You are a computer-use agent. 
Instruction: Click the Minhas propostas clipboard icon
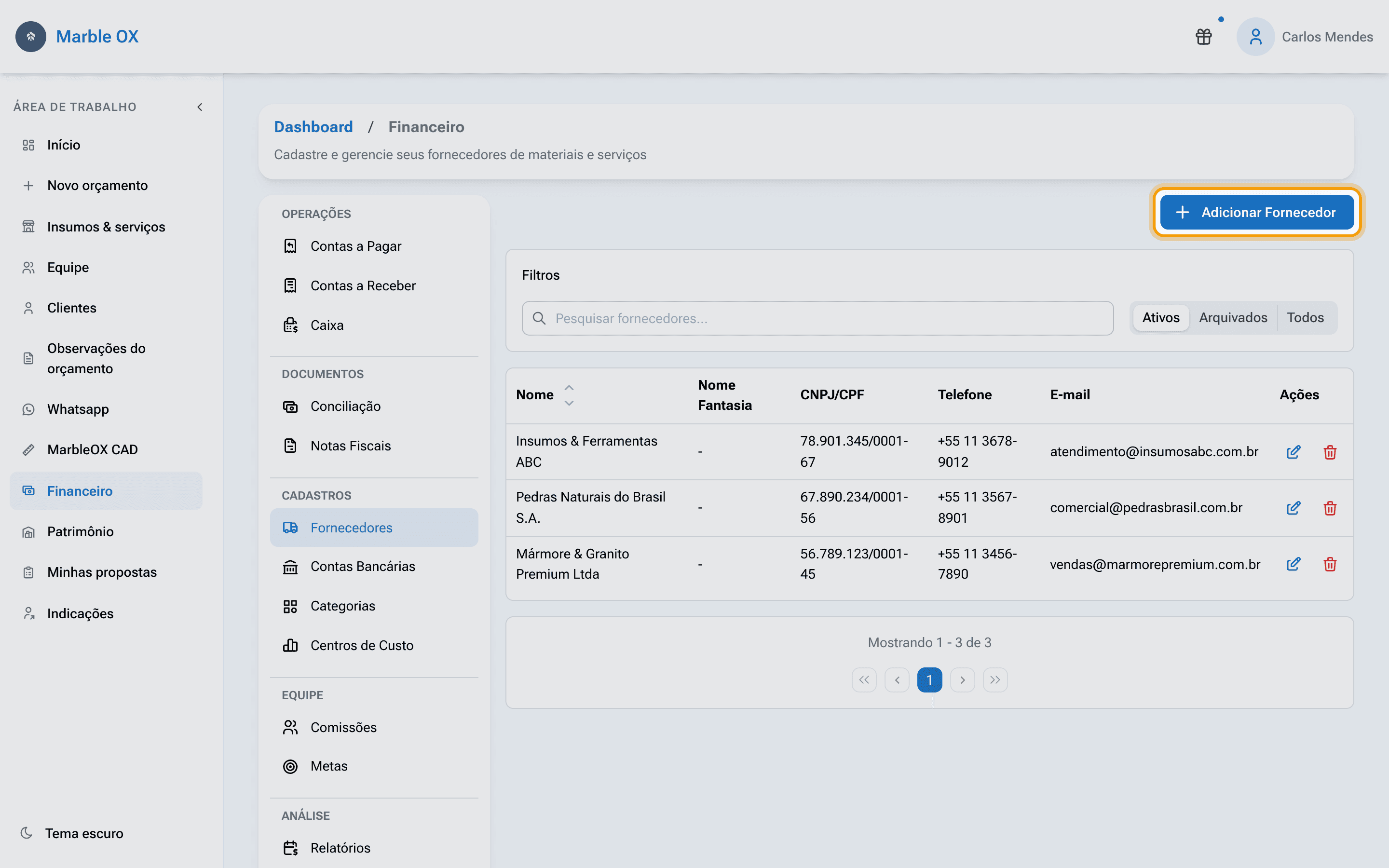coord(28,572)
